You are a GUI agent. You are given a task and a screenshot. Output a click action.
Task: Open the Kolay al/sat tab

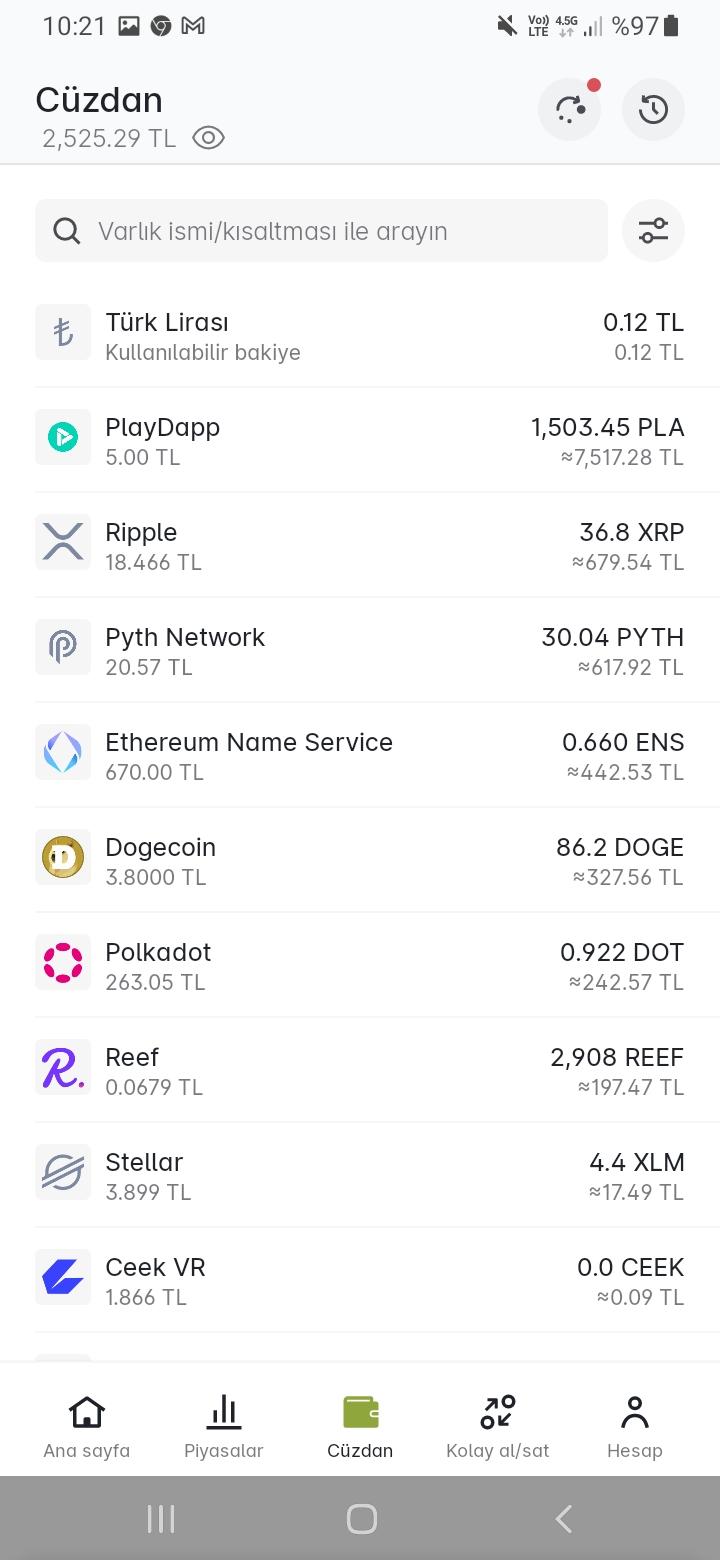pyautogui.click(x=497, y=1426)
